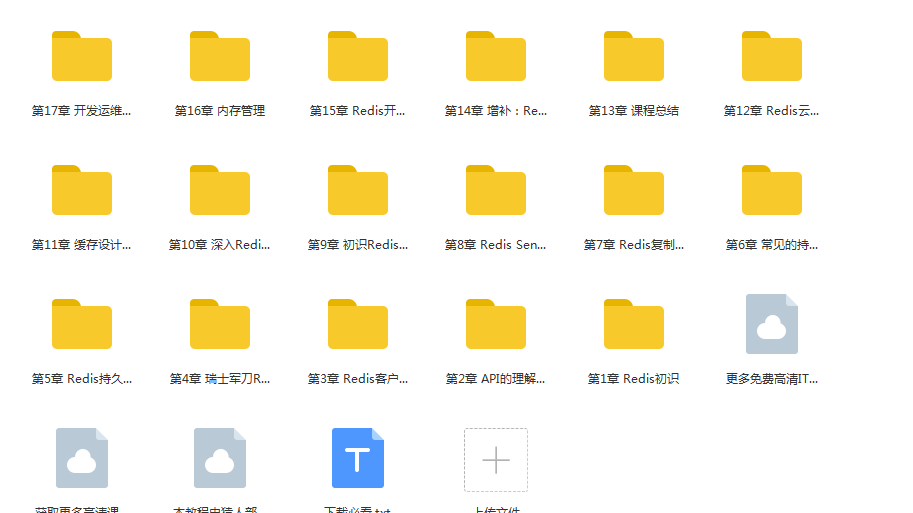Open the 第8章 Redis Sen folder
Viewport: 913px width, 513px height.
(495, 191)
